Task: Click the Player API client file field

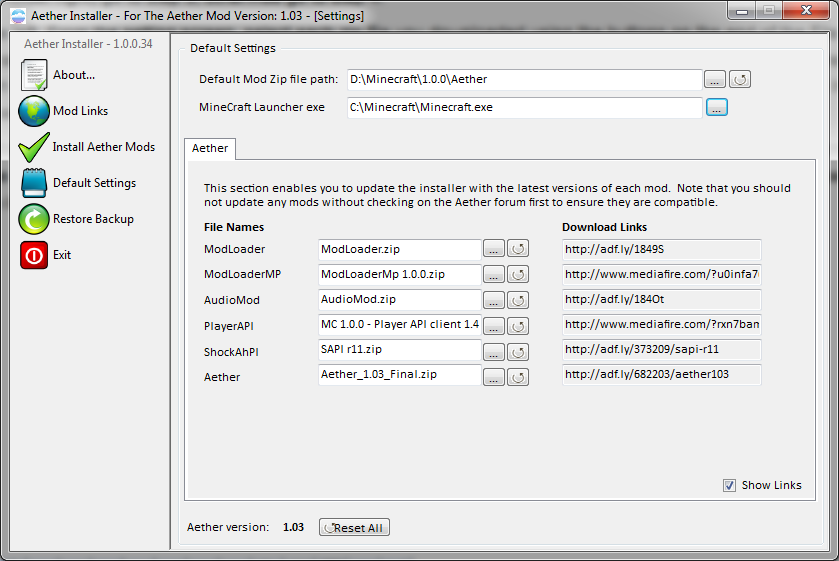Action: (x=400, y=324)
